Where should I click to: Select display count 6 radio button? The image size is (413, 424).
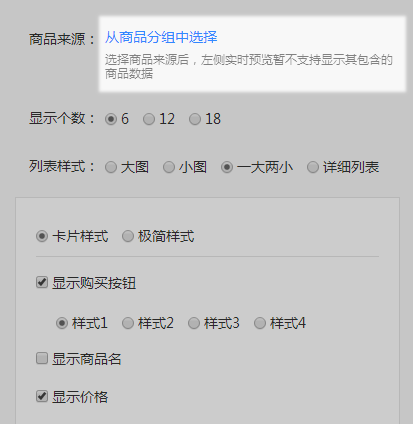point(111,119)
